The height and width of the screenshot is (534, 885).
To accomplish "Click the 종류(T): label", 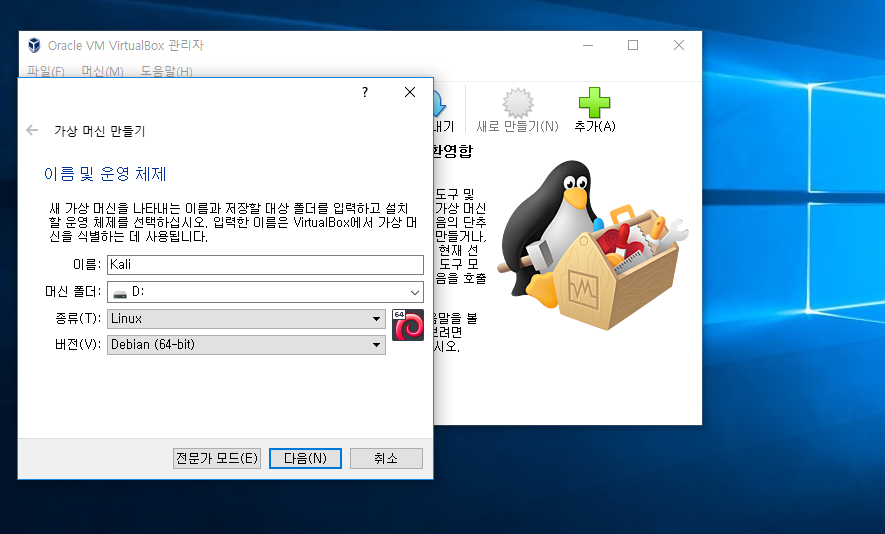I will pos(78,318).
